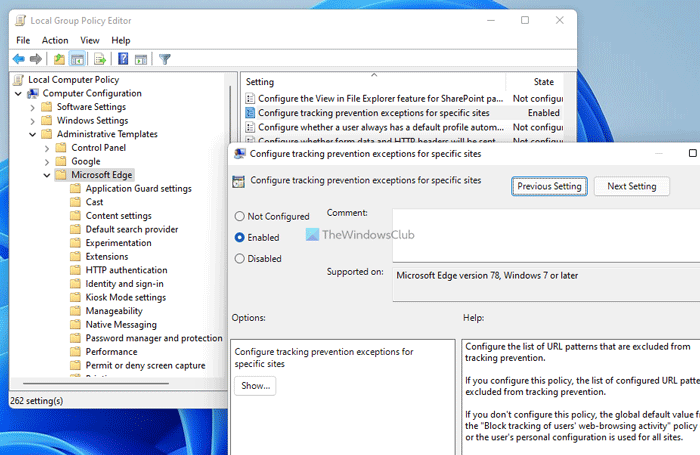Open the File menu
Image resolution: width=700 pixels, height=455 pixels.
(23, 40)
